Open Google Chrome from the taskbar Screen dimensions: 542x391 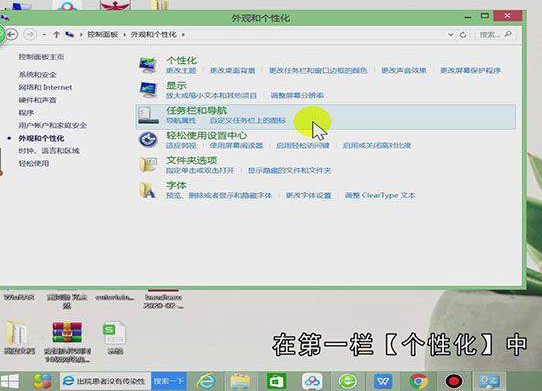coord(418,381)
